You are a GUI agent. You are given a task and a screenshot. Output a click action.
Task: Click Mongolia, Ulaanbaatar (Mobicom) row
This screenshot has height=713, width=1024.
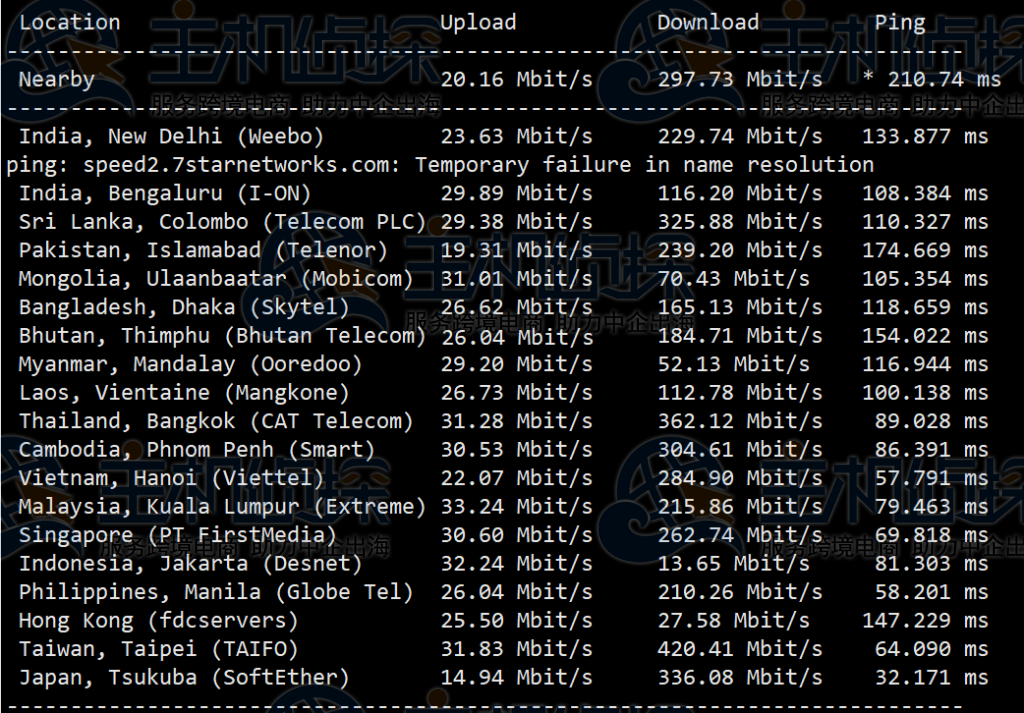tap(503, 279)
